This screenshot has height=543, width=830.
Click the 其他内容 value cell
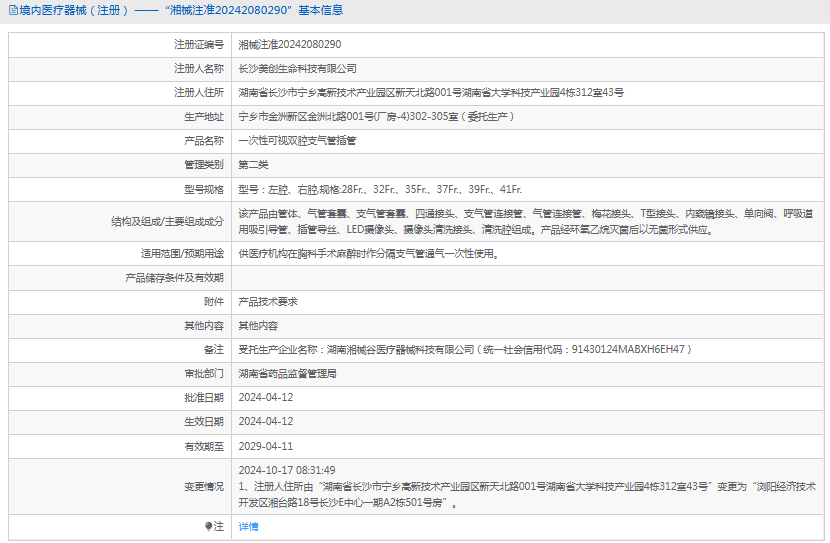click(258, 326)
